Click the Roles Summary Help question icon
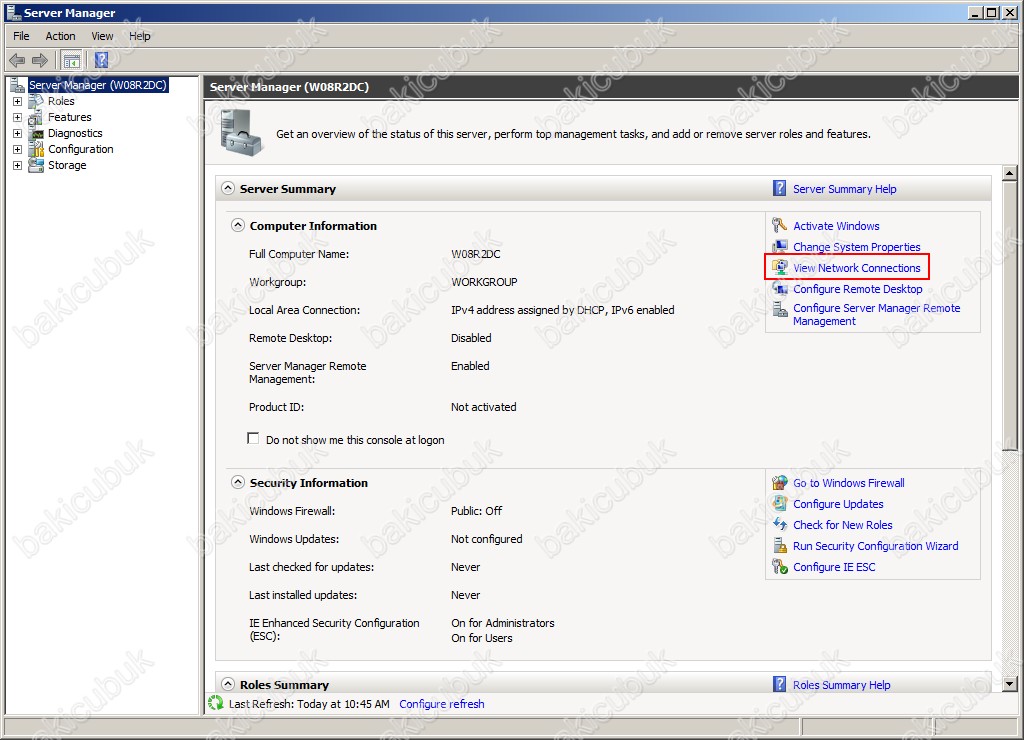The image size is (1024, 740). coord(779,684)
